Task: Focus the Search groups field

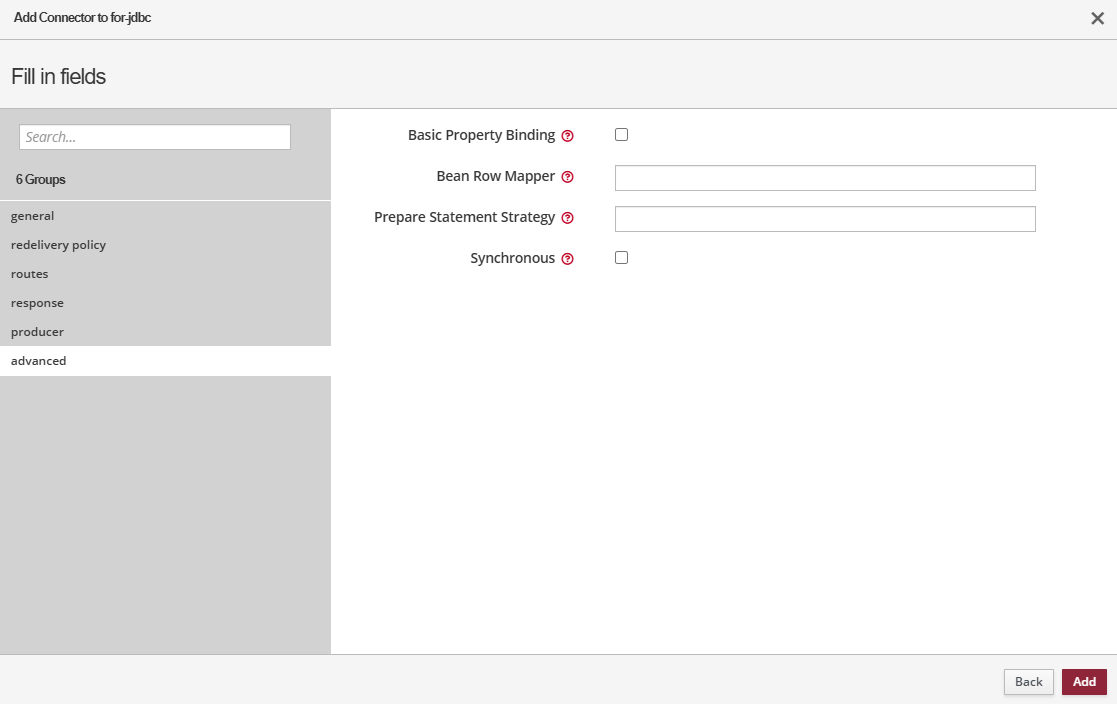Action: click(155, 137)
